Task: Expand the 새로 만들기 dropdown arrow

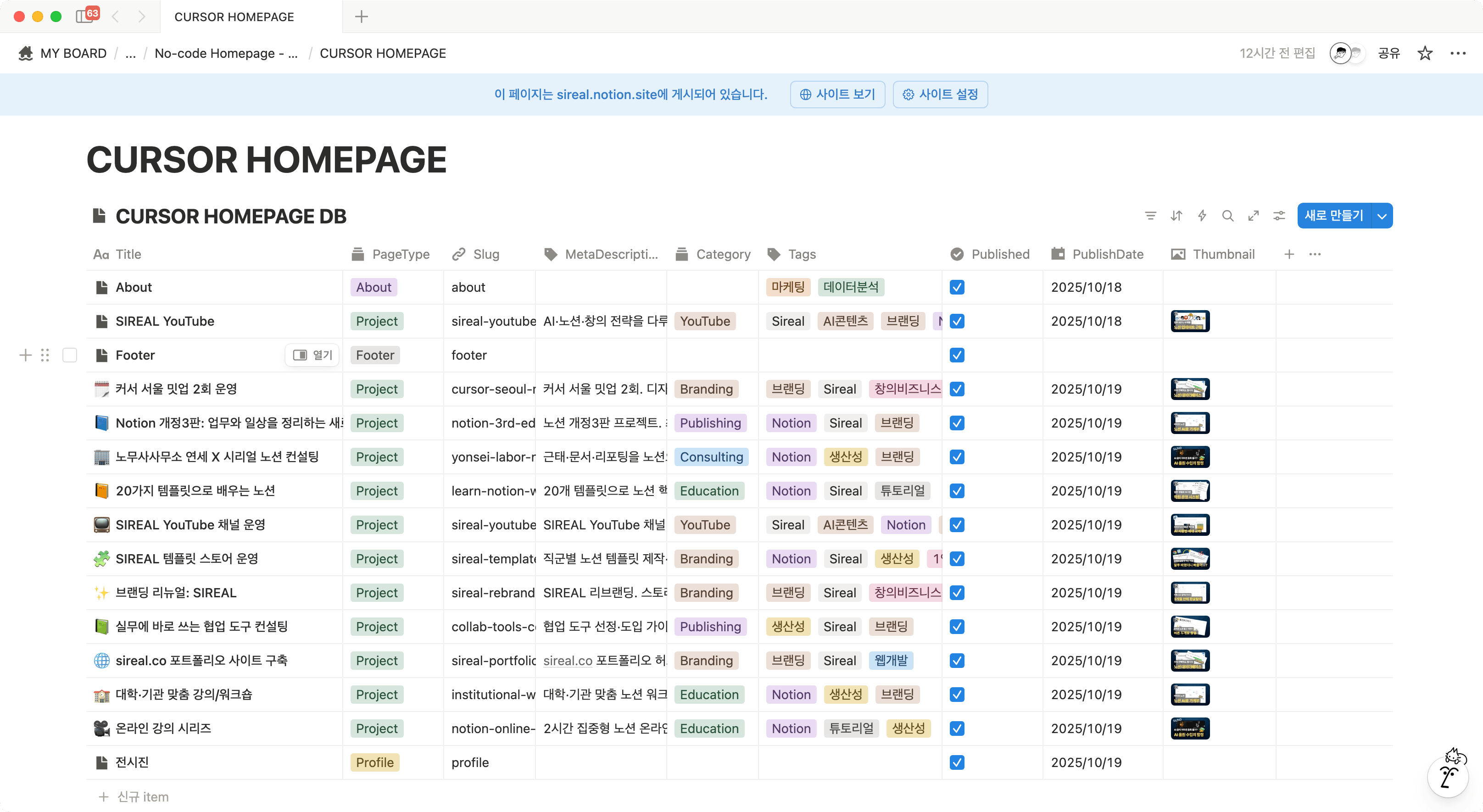Action: [1382, 217]
